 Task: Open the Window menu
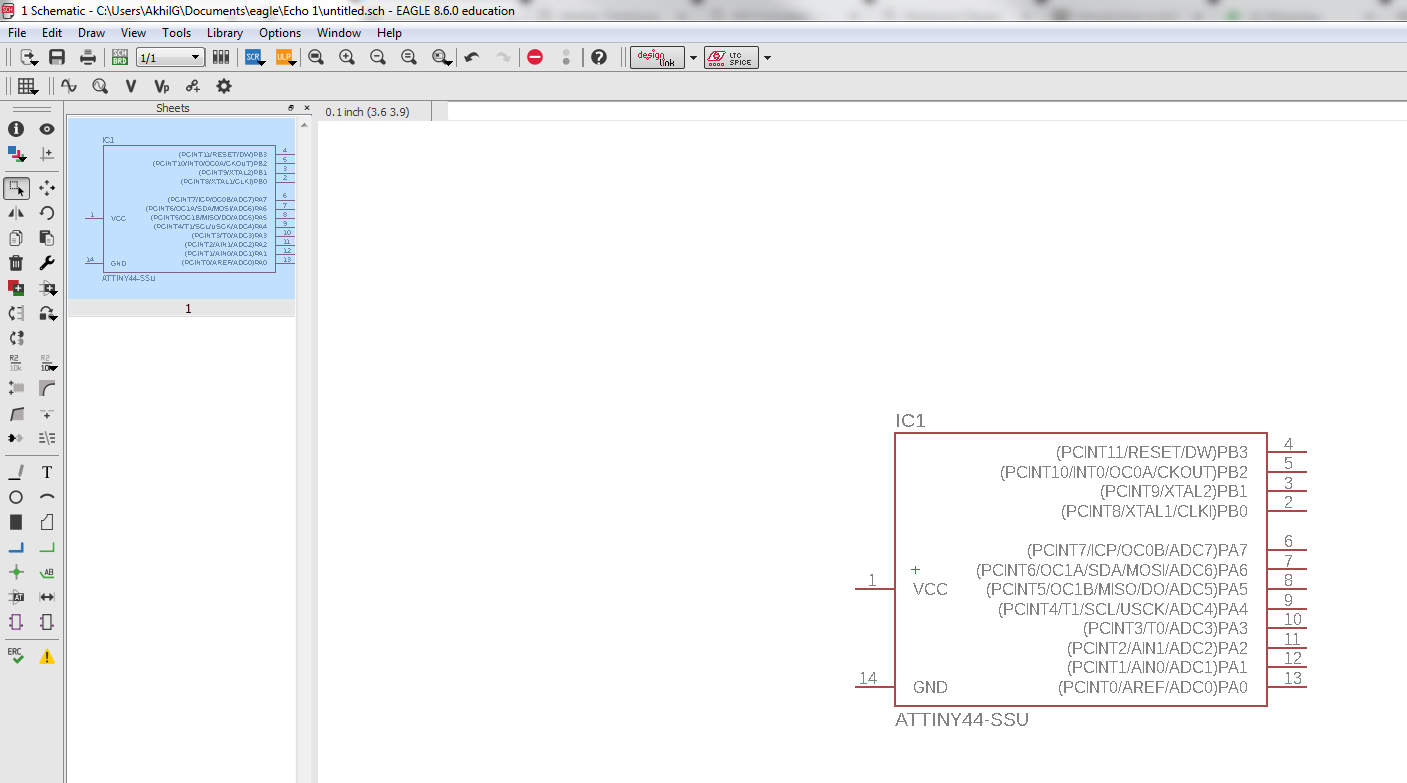coord(339,33)
